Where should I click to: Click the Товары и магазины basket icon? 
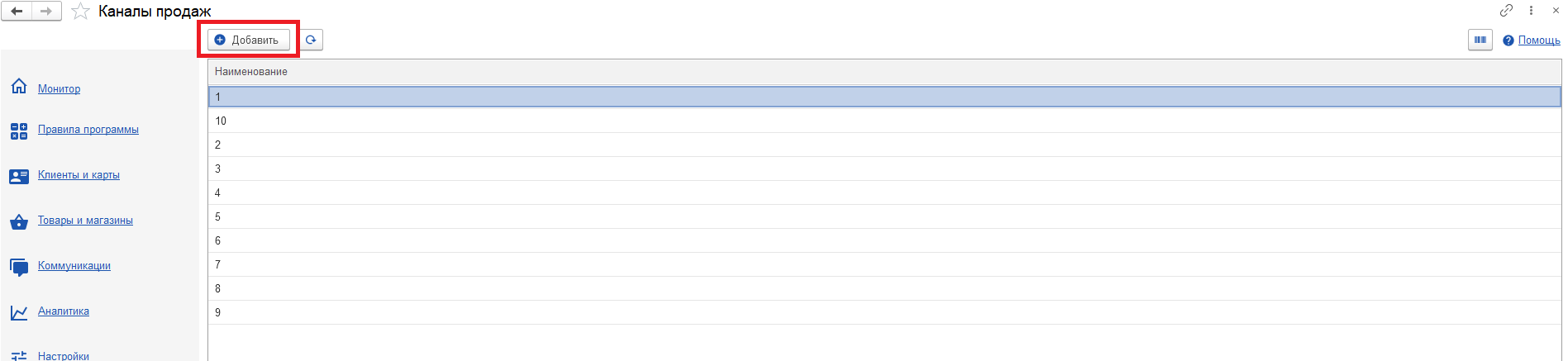[x=19, y=221]
